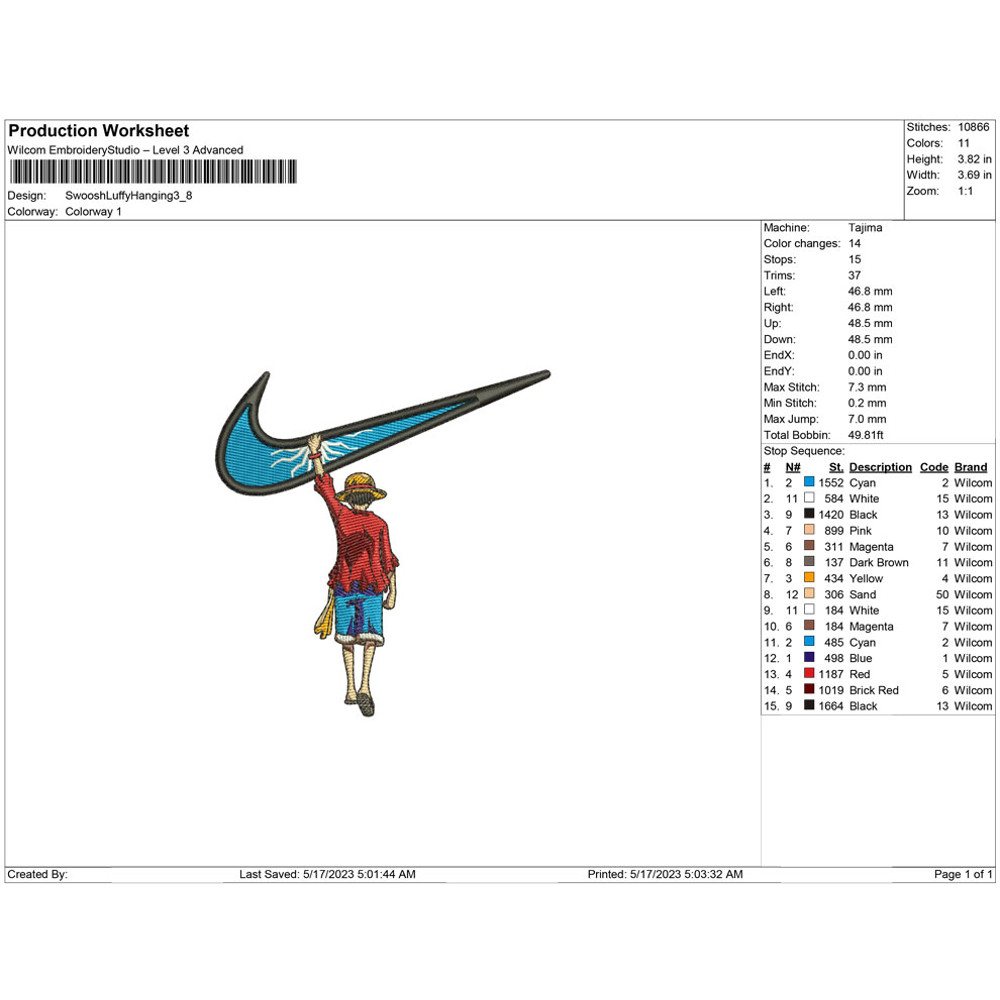1000x1000 pixels.
Task: Click the Code column header
Action: pos(933,467)
